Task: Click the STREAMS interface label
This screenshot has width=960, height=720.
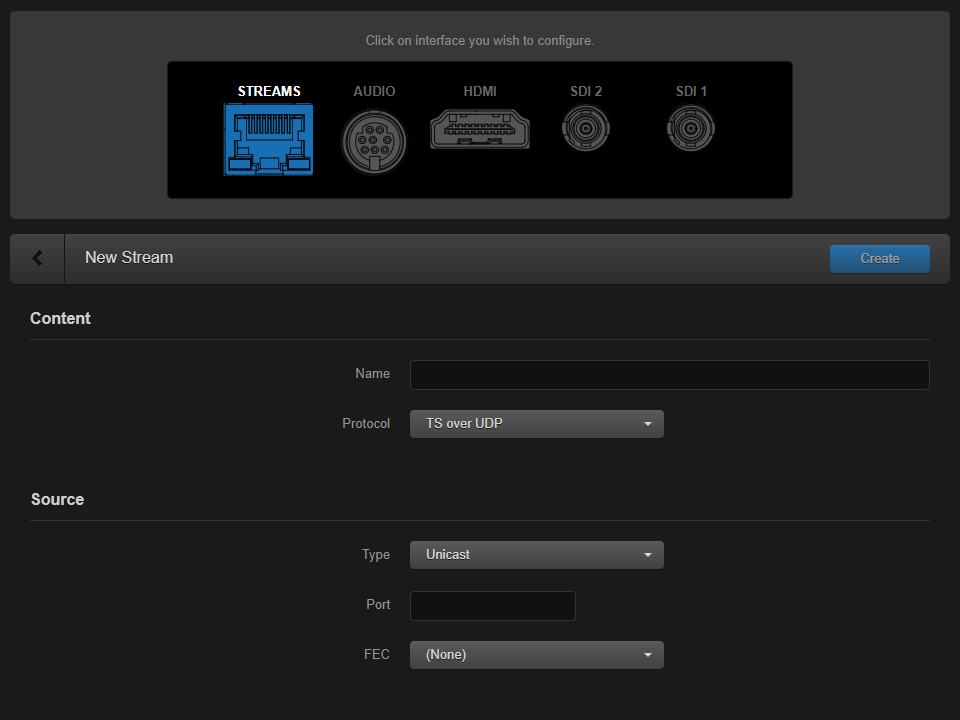Action: (x=269, y=91)
